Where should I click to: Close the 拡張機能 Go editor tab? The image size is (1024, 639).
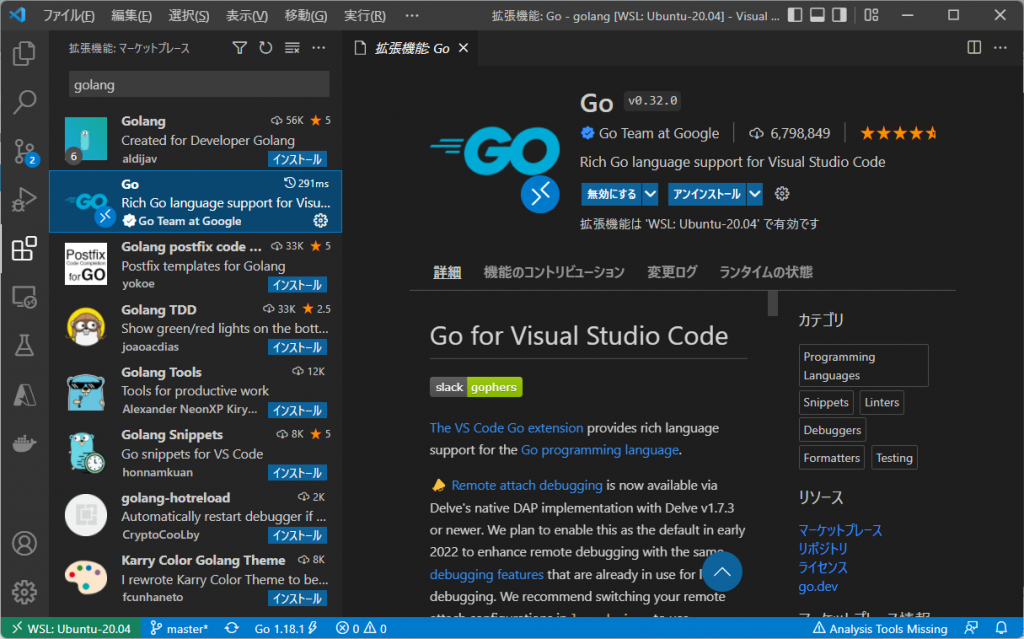click(x=464, y=48)
